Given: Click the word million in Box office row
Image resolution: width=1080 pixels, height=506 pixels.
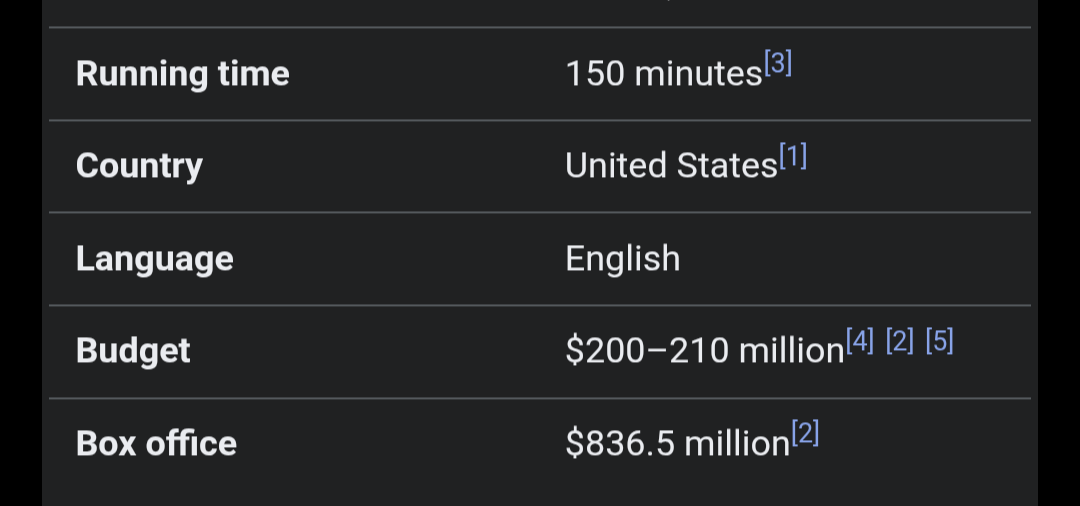Looking at the screenshot, I should pyautogui.click(x=737, y=443).
